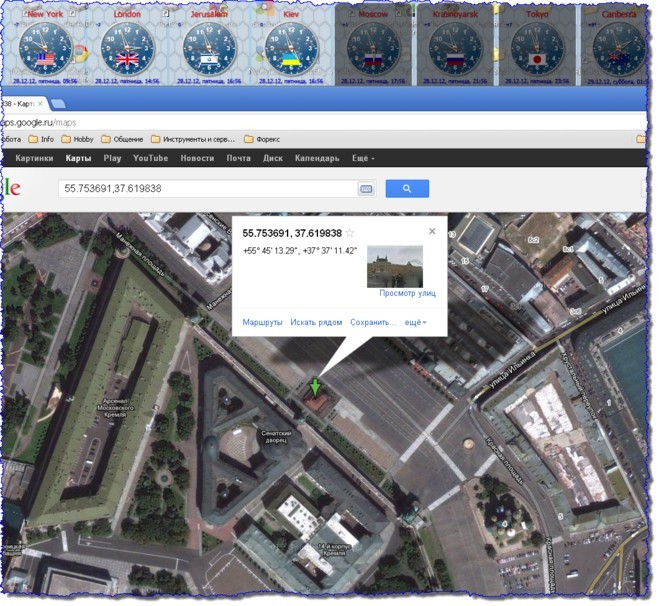Click the Маршруты directions link

point(262,322)
